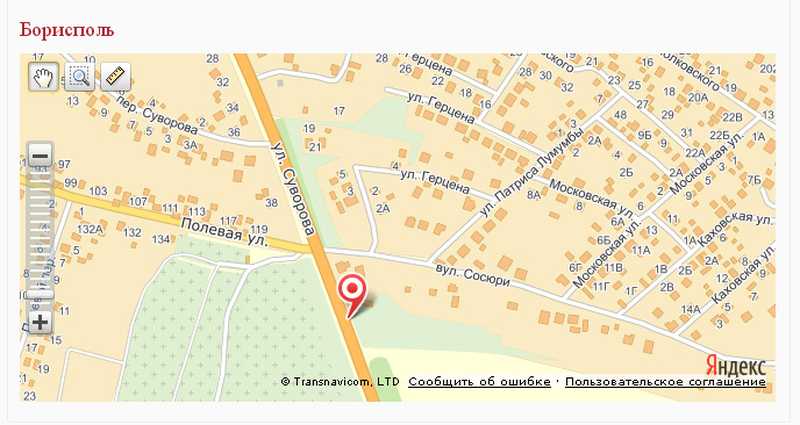Open the Пользовательское соглашение link

point(665,382)
